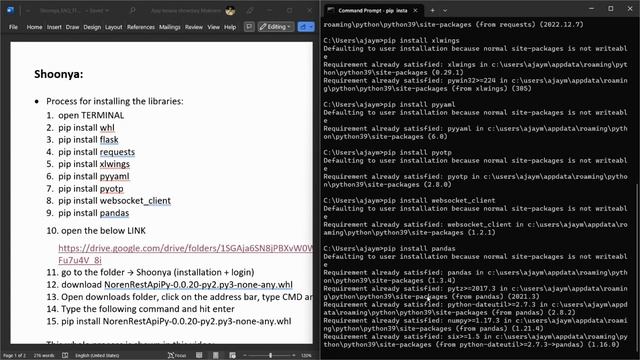Click 'open TERMINAL' list item

click(x=91, y=116)
